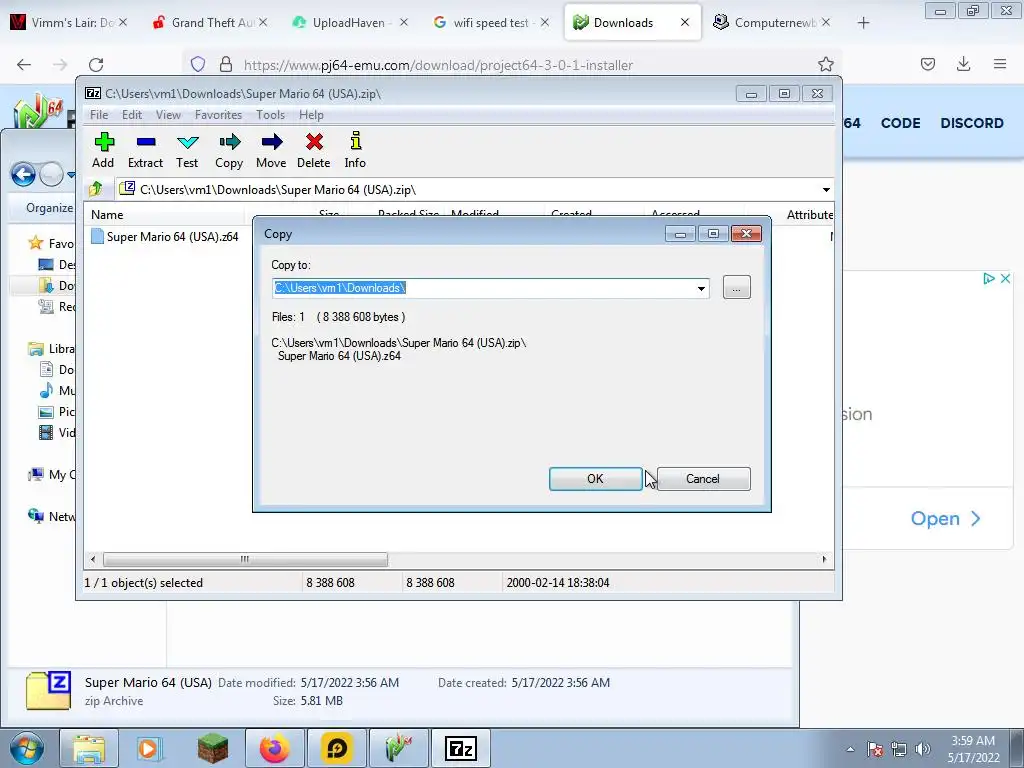Open the View menu in 7-Zip
The width and height of the screenshot is (1024, 768).
(x=168, y=115)
